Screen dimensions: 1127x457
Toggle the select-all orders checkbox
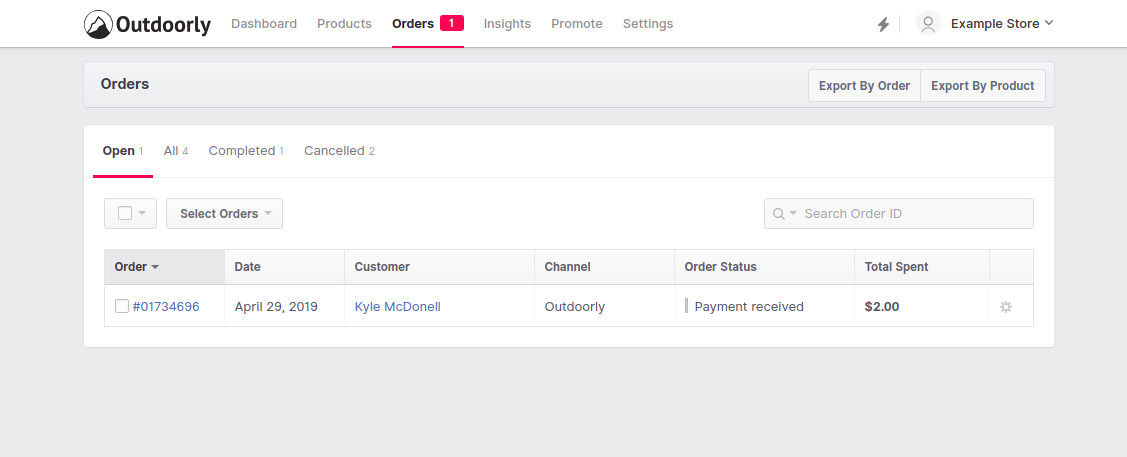[x=125, y=213]
